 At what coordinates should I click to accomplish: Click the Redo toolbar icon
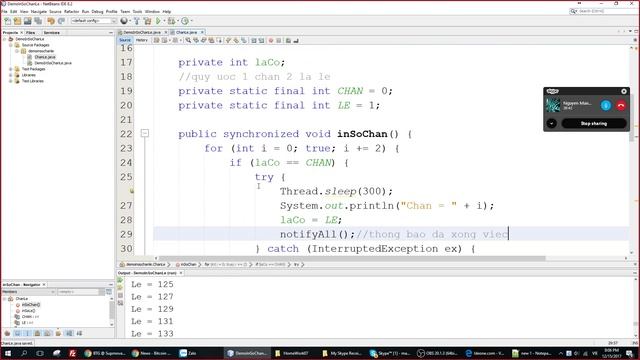point(61,21)
